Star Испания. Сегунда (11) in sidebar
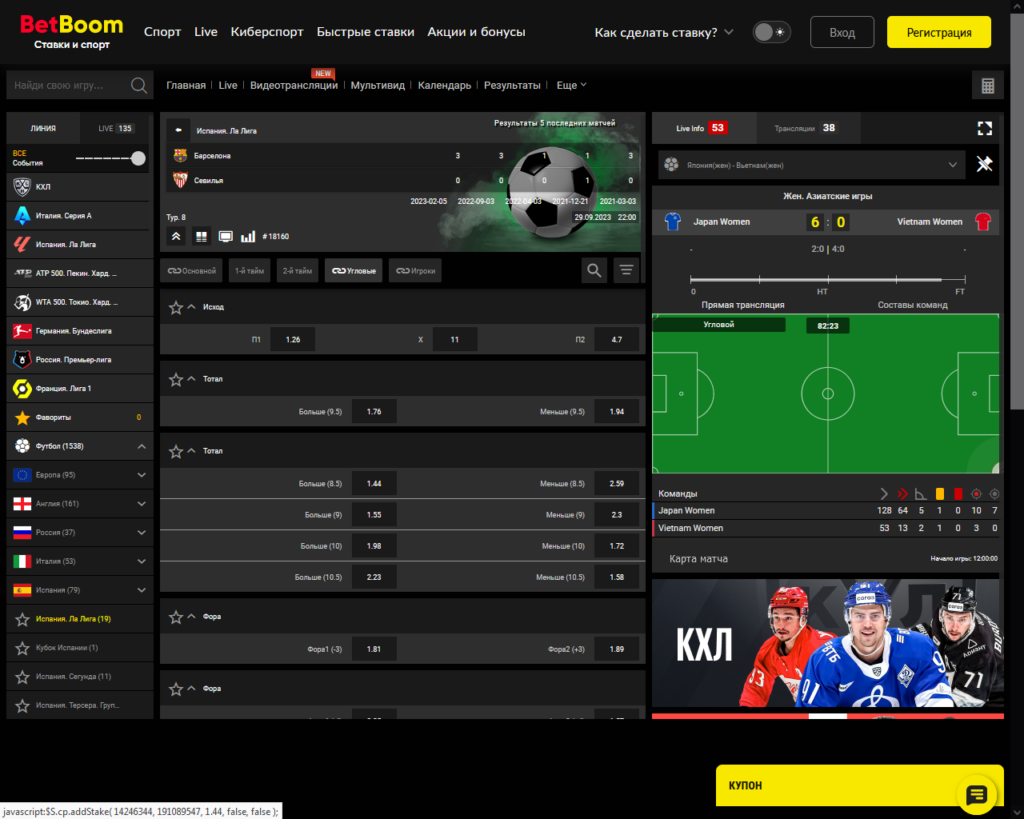The image size is (1024, 819). pos(22,677)
